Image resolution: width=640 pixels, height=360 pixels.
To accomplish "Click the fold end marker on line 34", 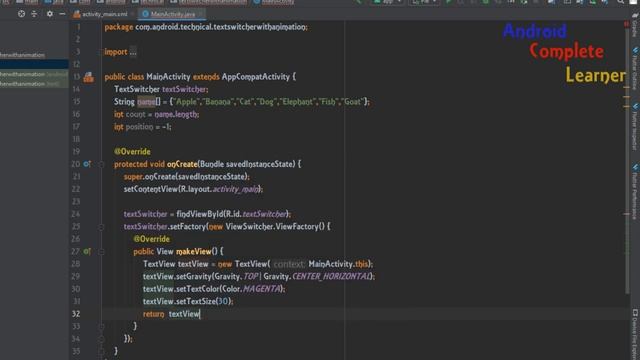I will 101,339.
